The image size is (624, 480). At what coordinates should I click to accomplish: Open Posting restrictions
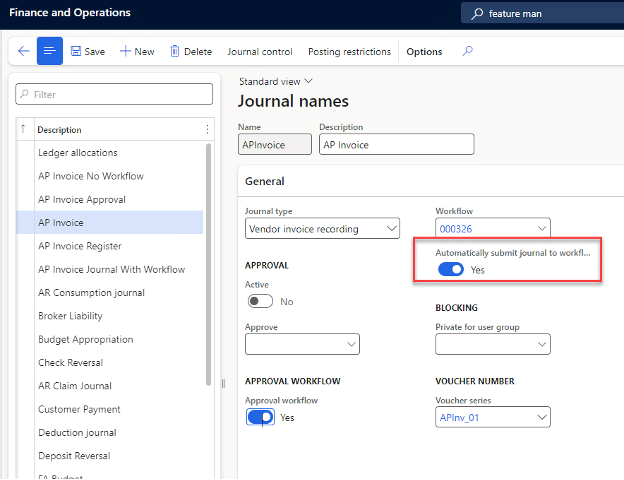(349, 52)
